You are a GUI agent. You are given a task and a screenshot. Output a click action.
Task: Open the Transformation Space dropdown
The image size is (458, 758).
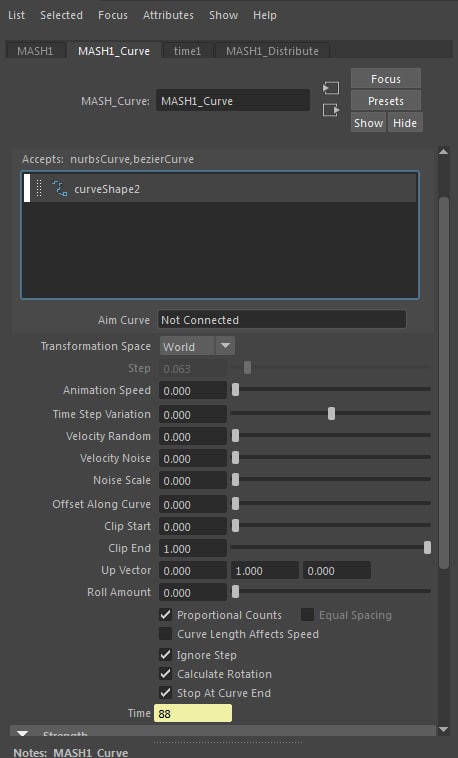click(x=197, y=346)
